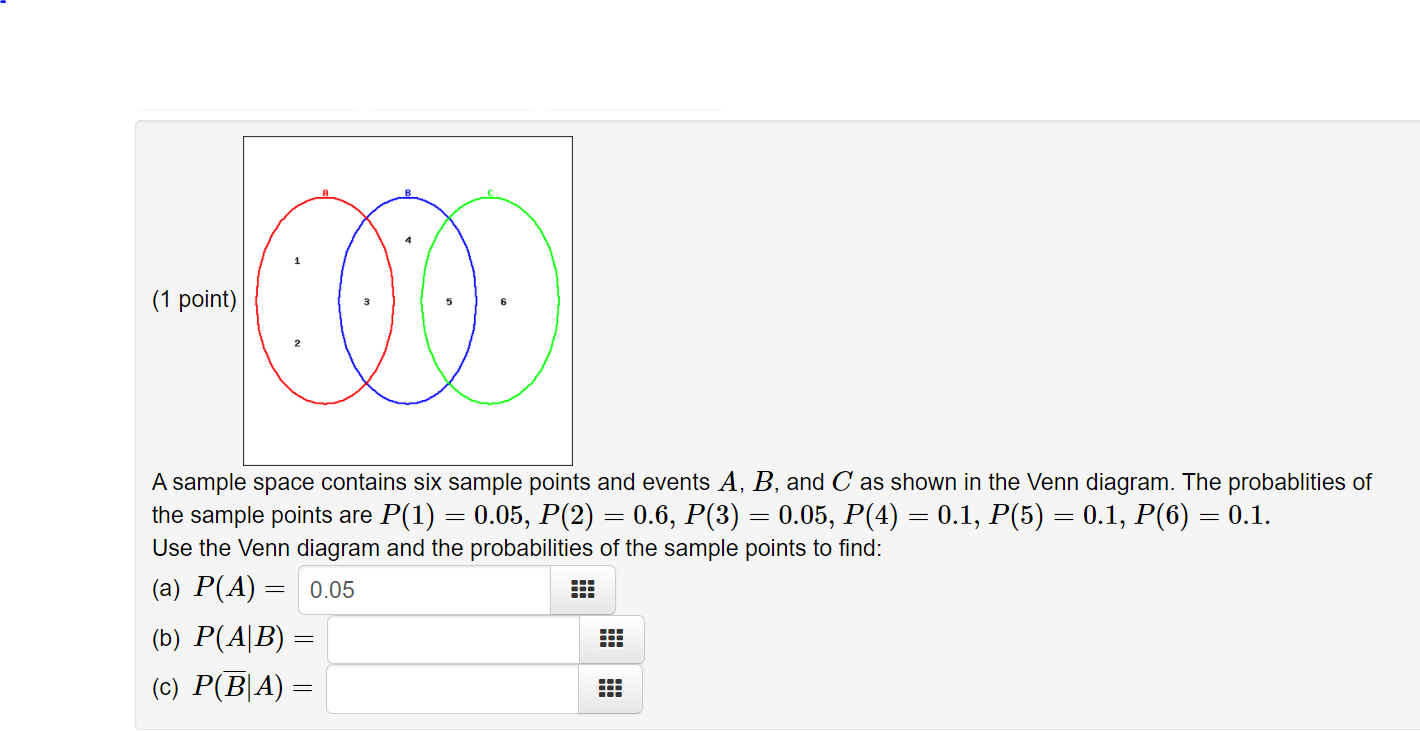Click the (1 point) label

point(194,299)
